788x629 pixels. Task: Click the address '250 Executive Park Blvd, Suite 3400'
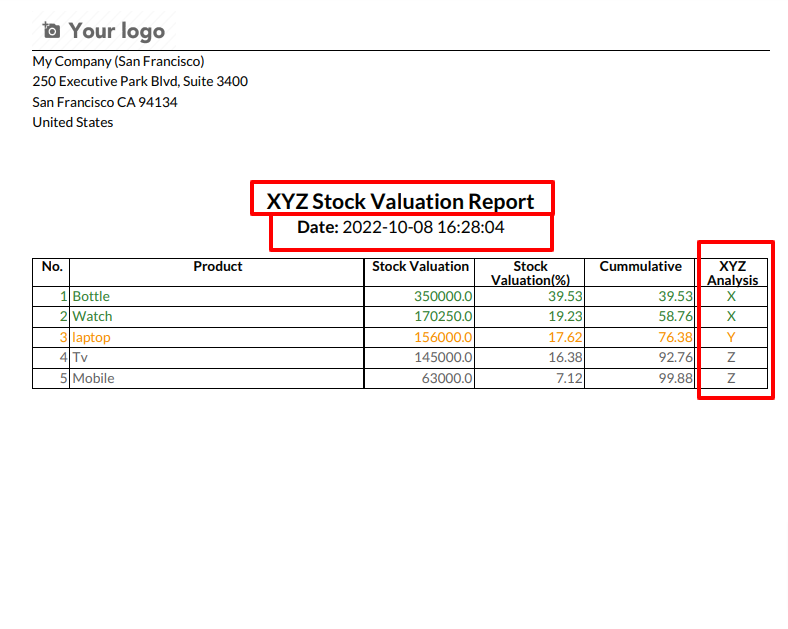[140, 81]
